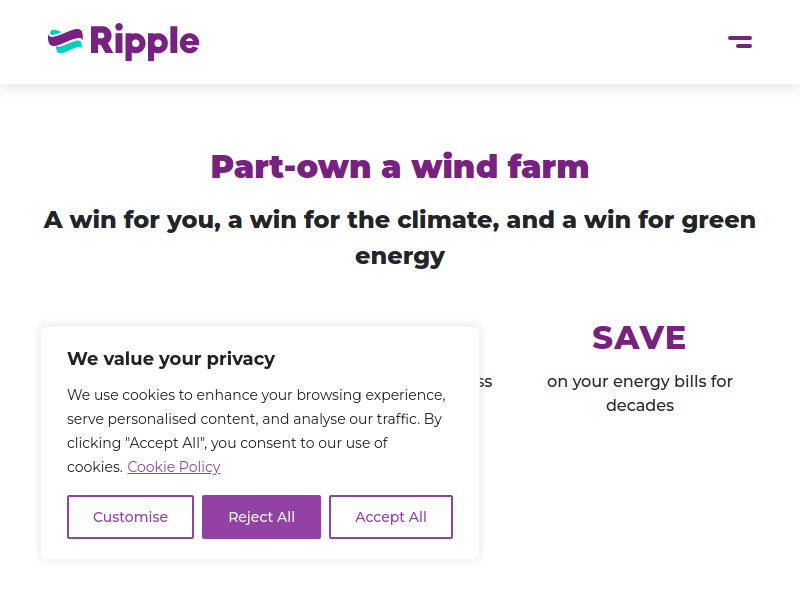This screenshot has width=800, height=600.
Task: Click the 'clicking "Accept All"' consent line
Action: pyautogui.click(x=227, y=443)
